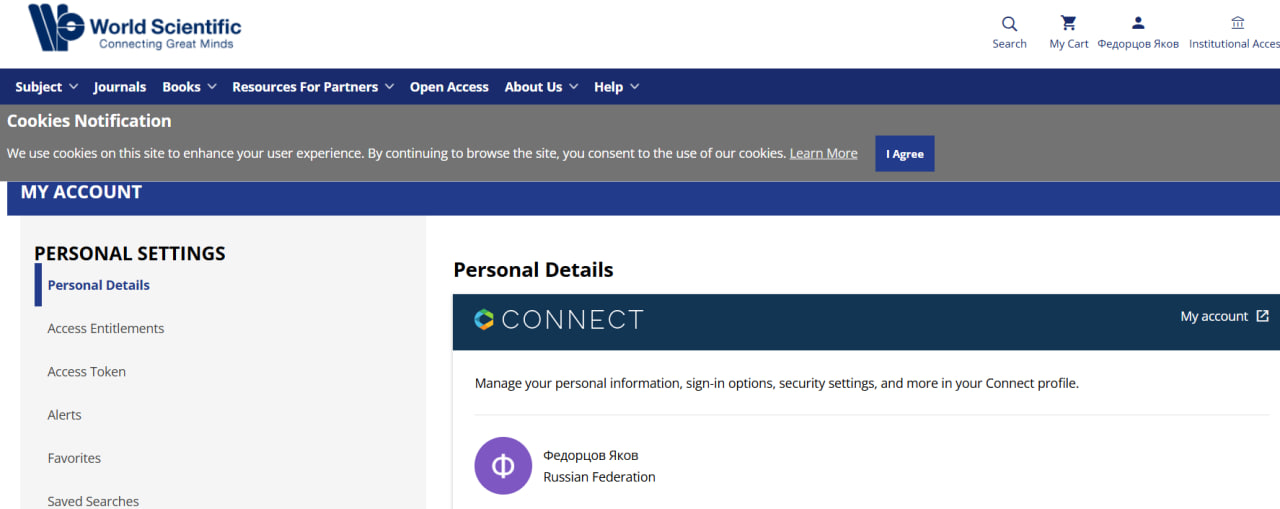The image size is (1280, 509).
Task: Expand the Books dropdown menu
Action: coord(189,87)
